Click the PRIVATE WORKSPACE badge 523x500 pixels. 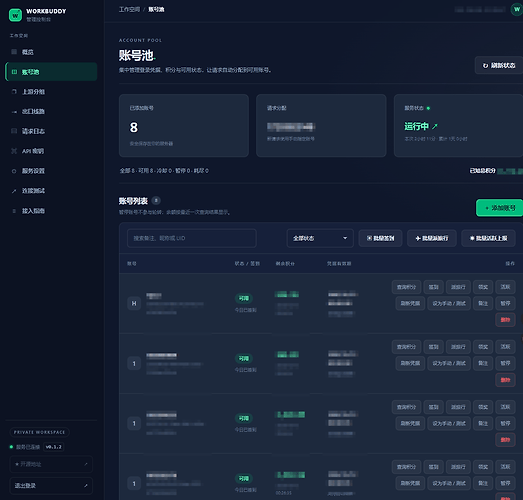point(39,432)
